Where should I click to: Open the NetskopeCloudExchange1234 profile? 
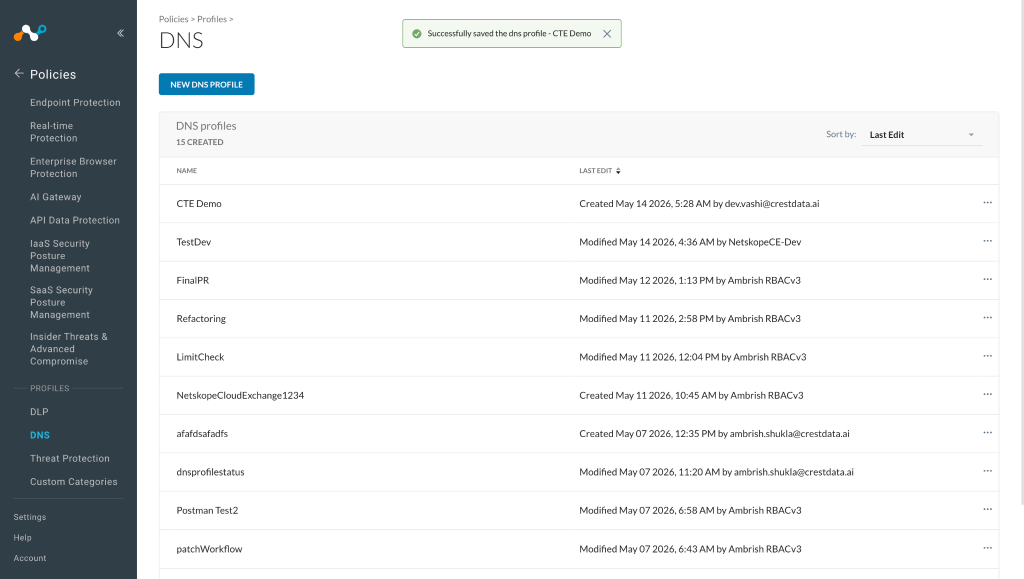coord(240,396)
